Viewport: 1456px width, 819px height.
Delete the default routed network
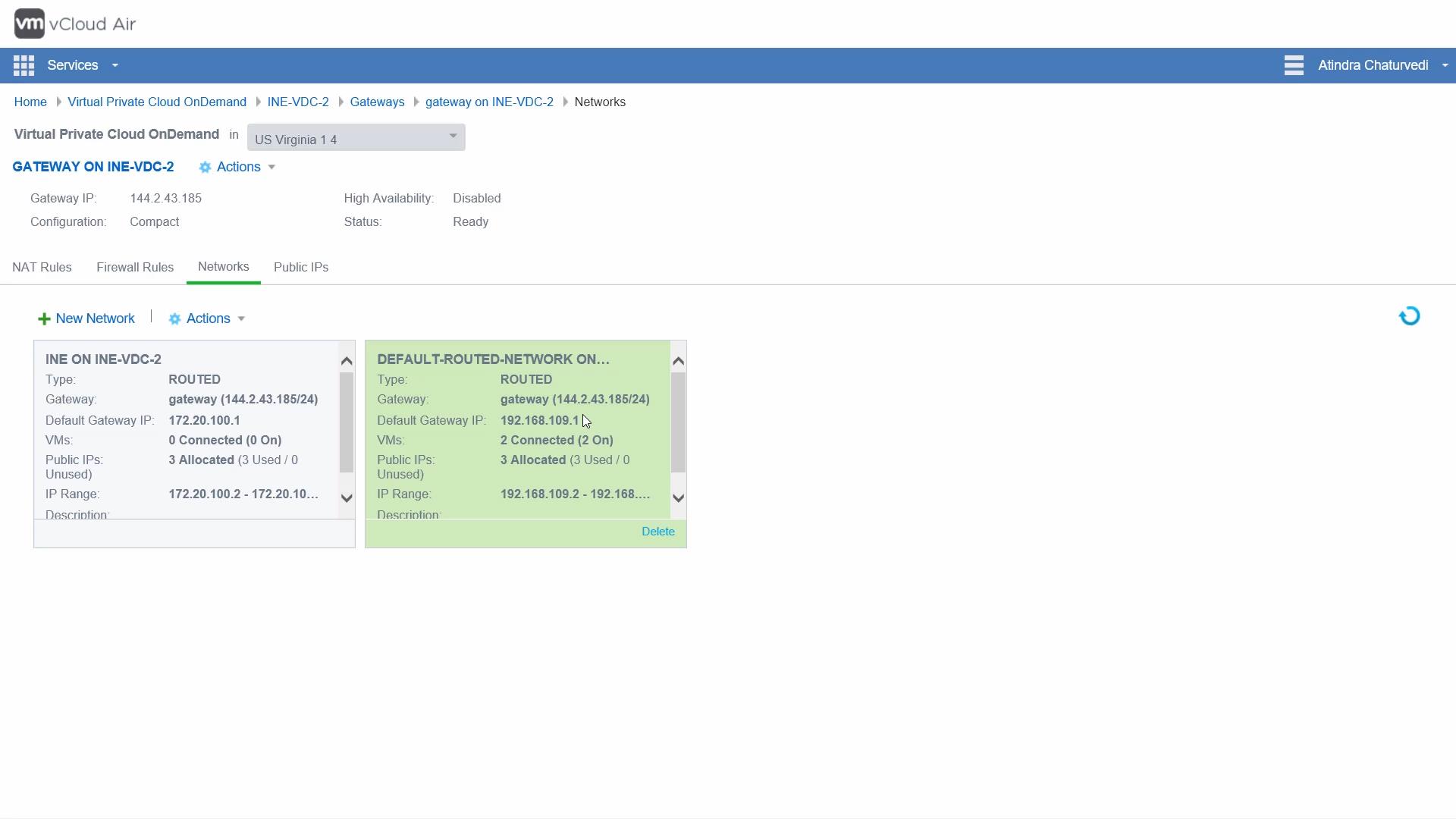658,532
